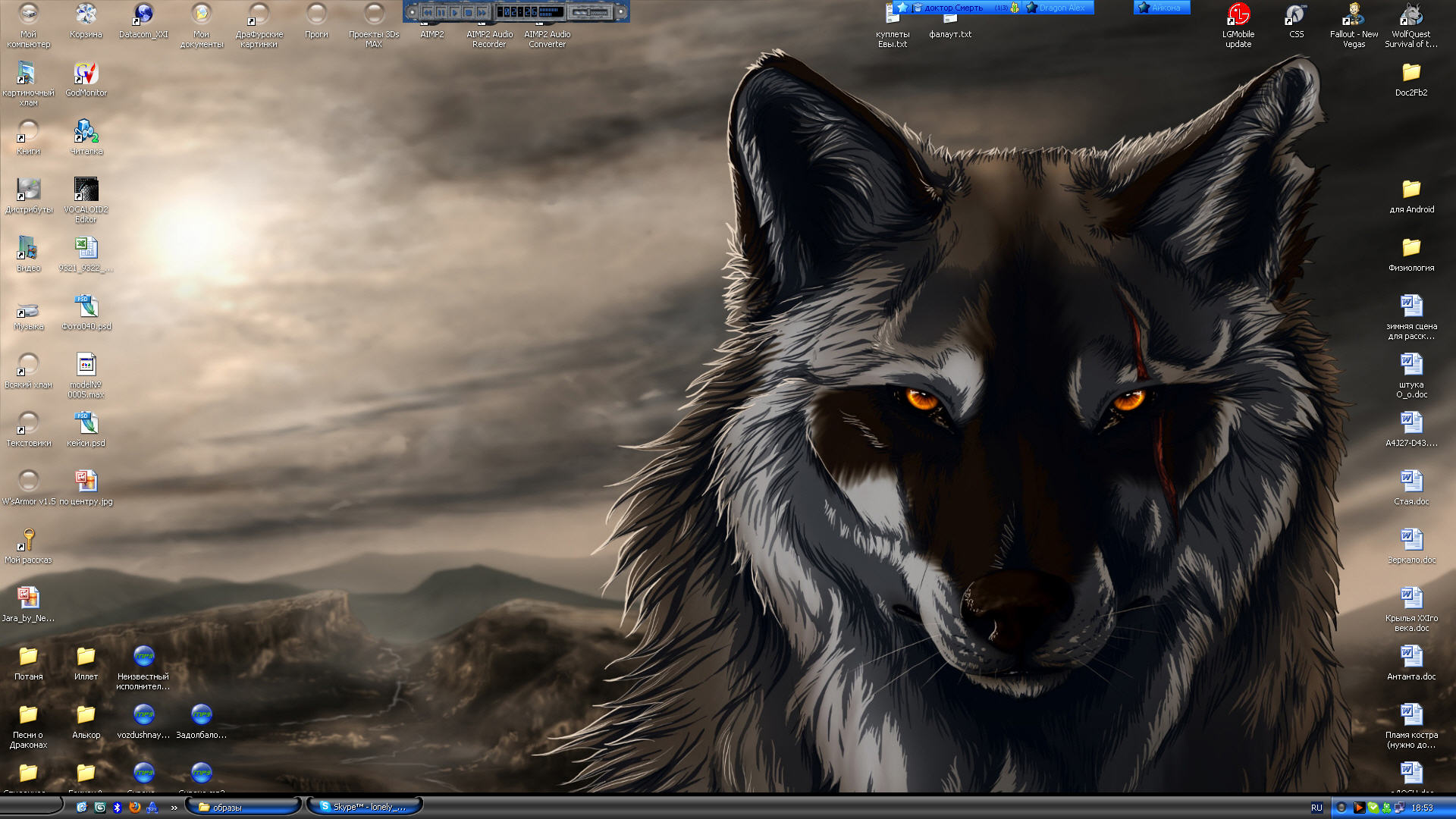Select the Стая.doc Word document

pyautogui.click(x=1411, y=488)
